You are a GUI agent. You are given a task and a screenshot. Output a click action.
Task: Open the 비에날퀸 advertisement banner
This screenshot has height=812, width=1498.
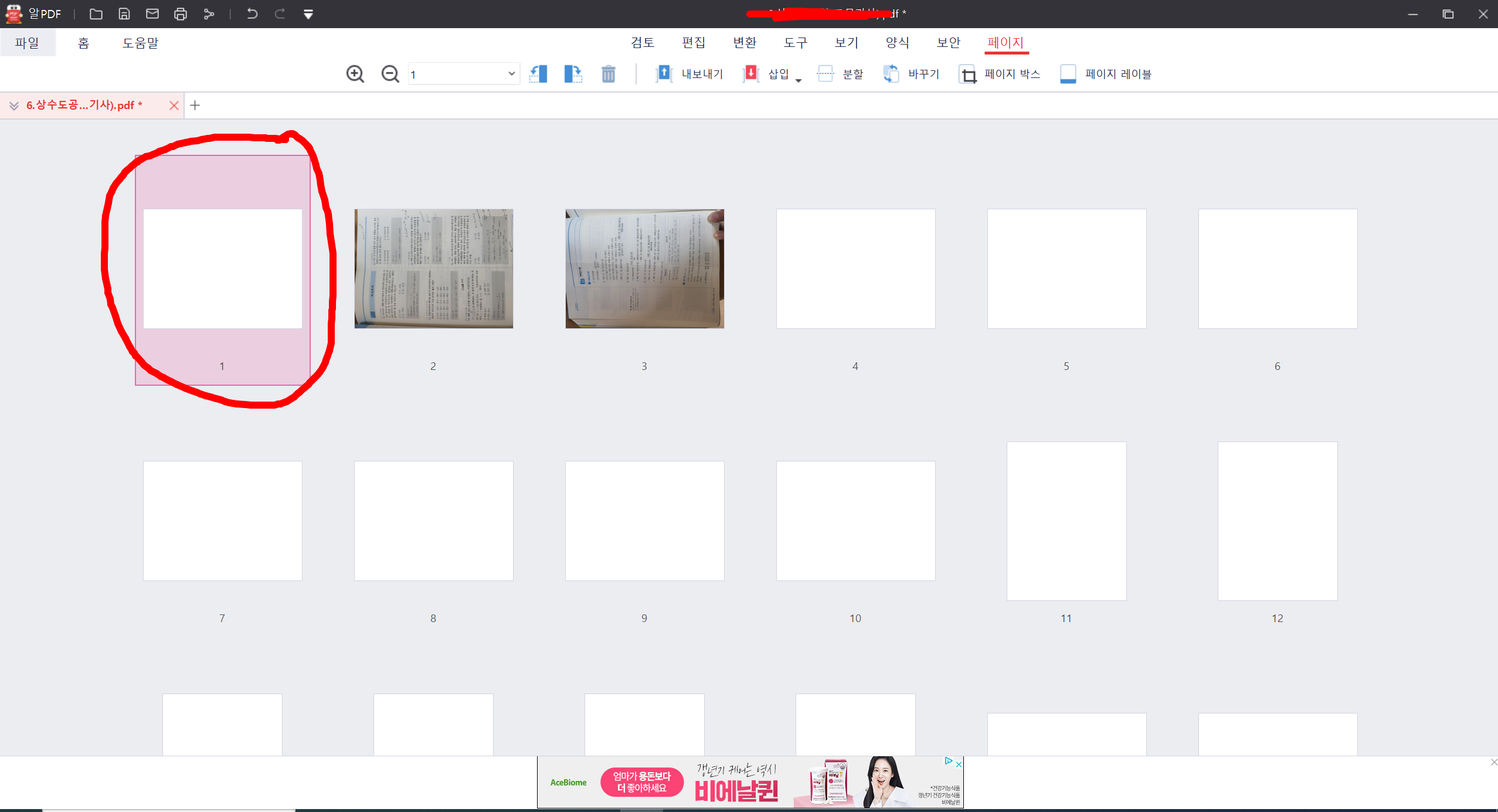[x=750, y=782]
